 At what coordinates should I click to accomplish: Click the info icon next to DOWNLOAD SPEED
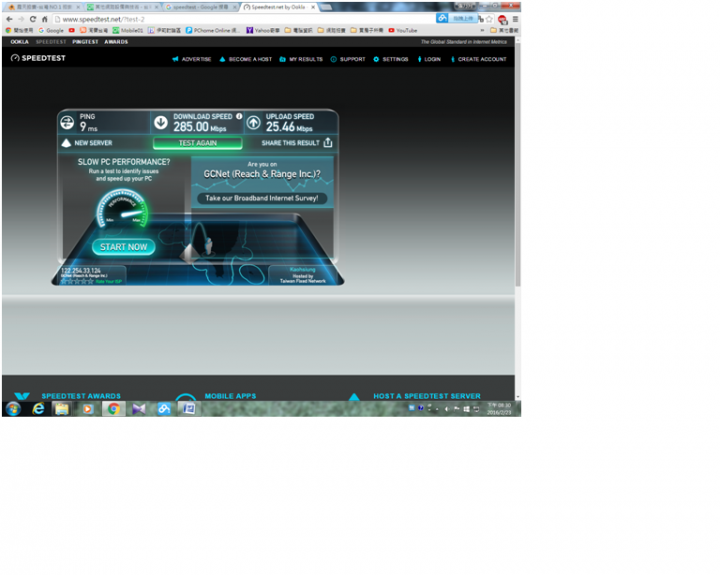239,116
